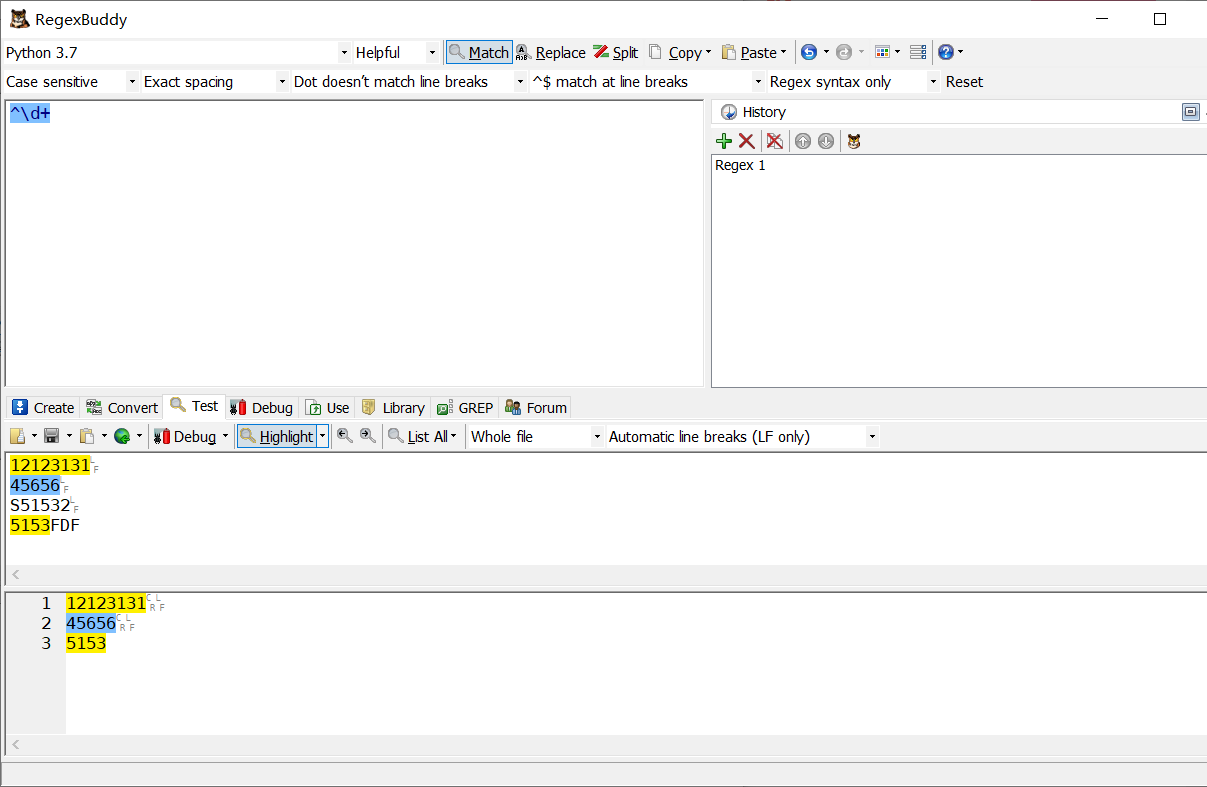1207x787 pixels.
Task: Open the Paste dropdown arrow
Action: (x=784, y=52)
